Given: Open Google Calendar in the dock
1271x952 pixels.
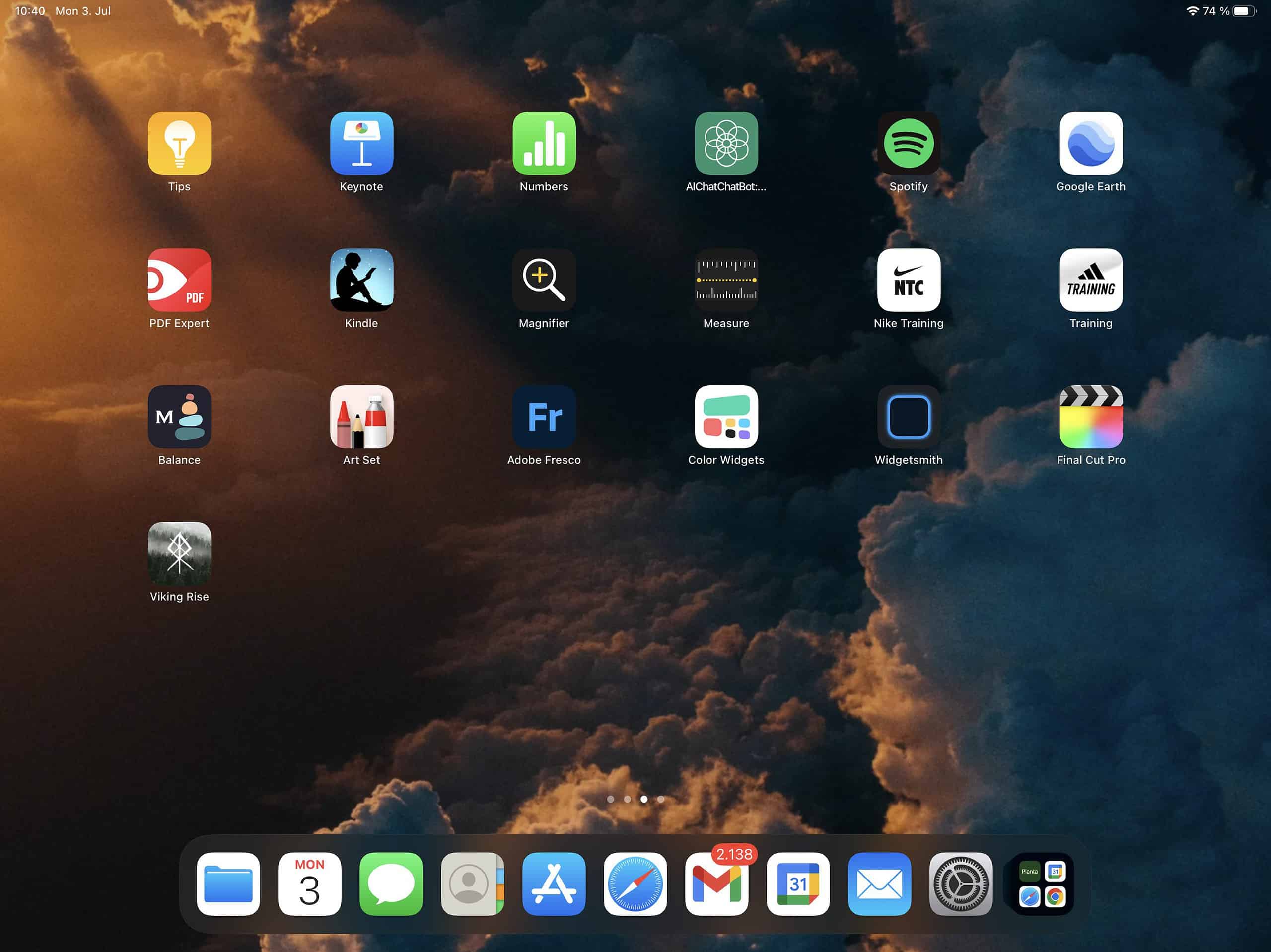Looking at the screenshot, I should tap(798, 883).
